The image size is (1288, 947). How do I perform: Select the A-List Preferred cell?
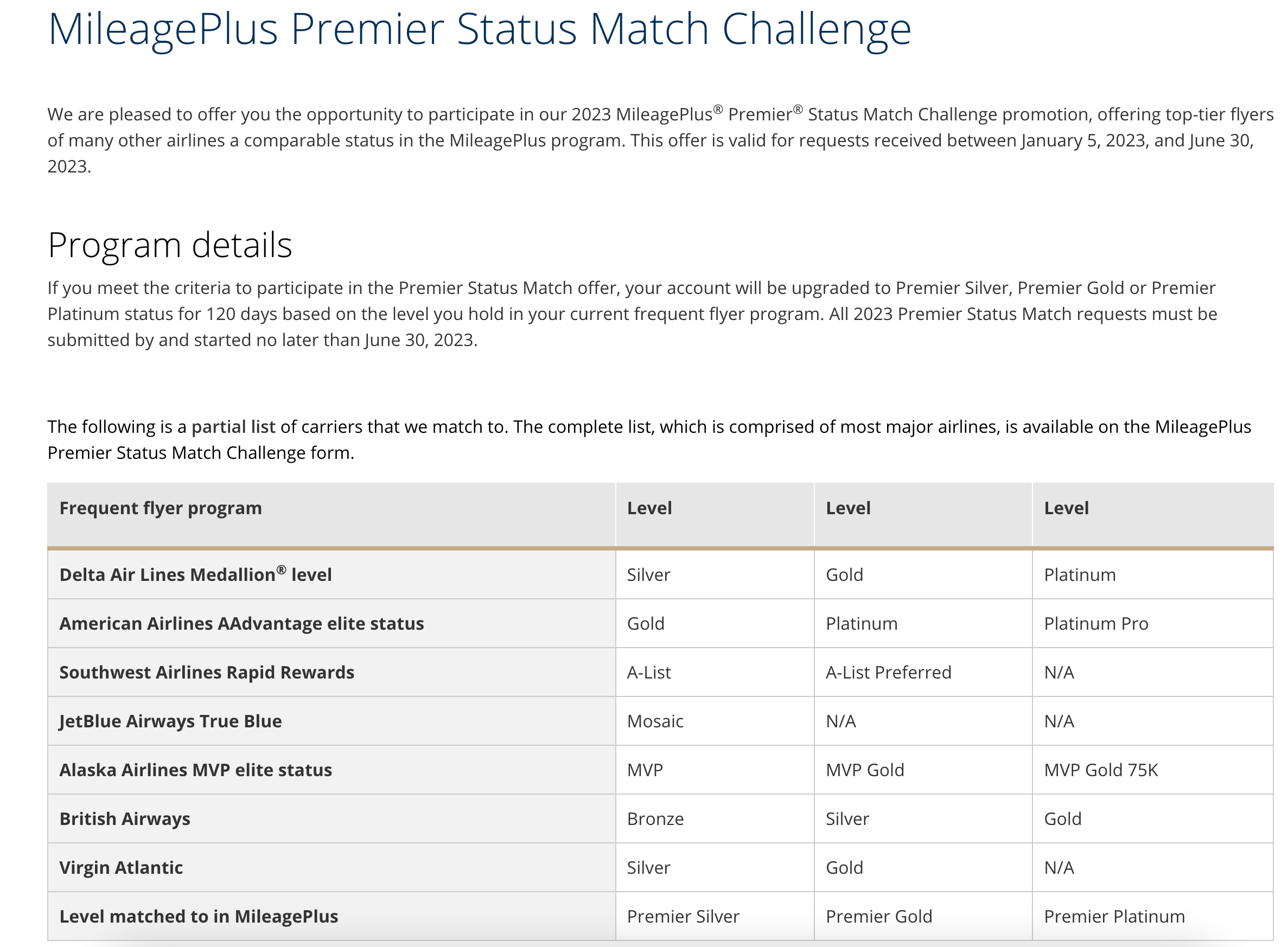click(888, 673)
